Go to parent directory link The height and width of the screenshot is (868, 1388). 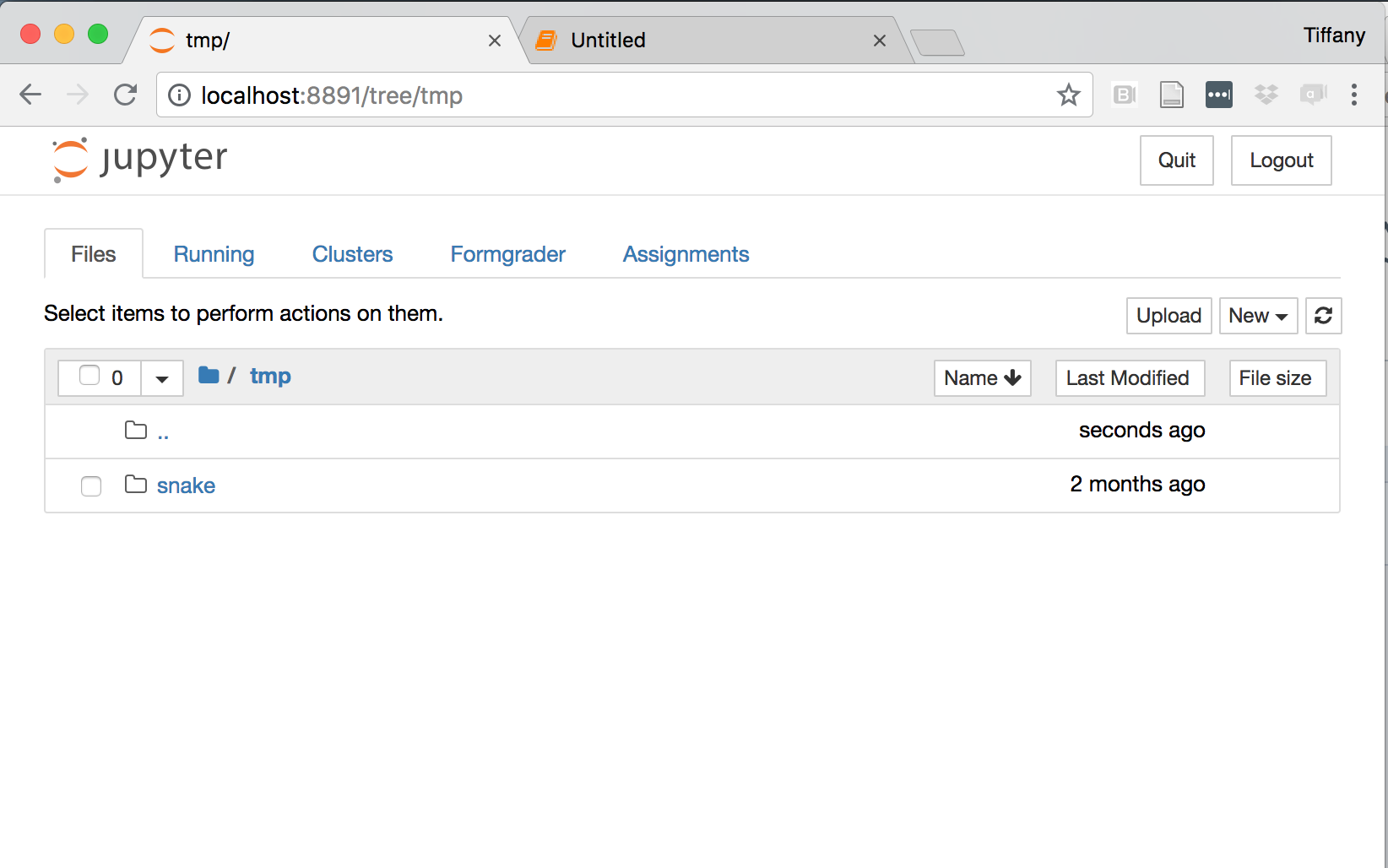pos(163,432)
